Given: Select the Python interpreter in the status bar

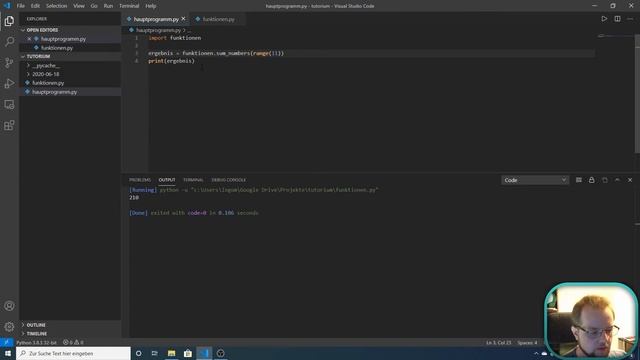Looking at the screenshot, I should pos(36,342).
